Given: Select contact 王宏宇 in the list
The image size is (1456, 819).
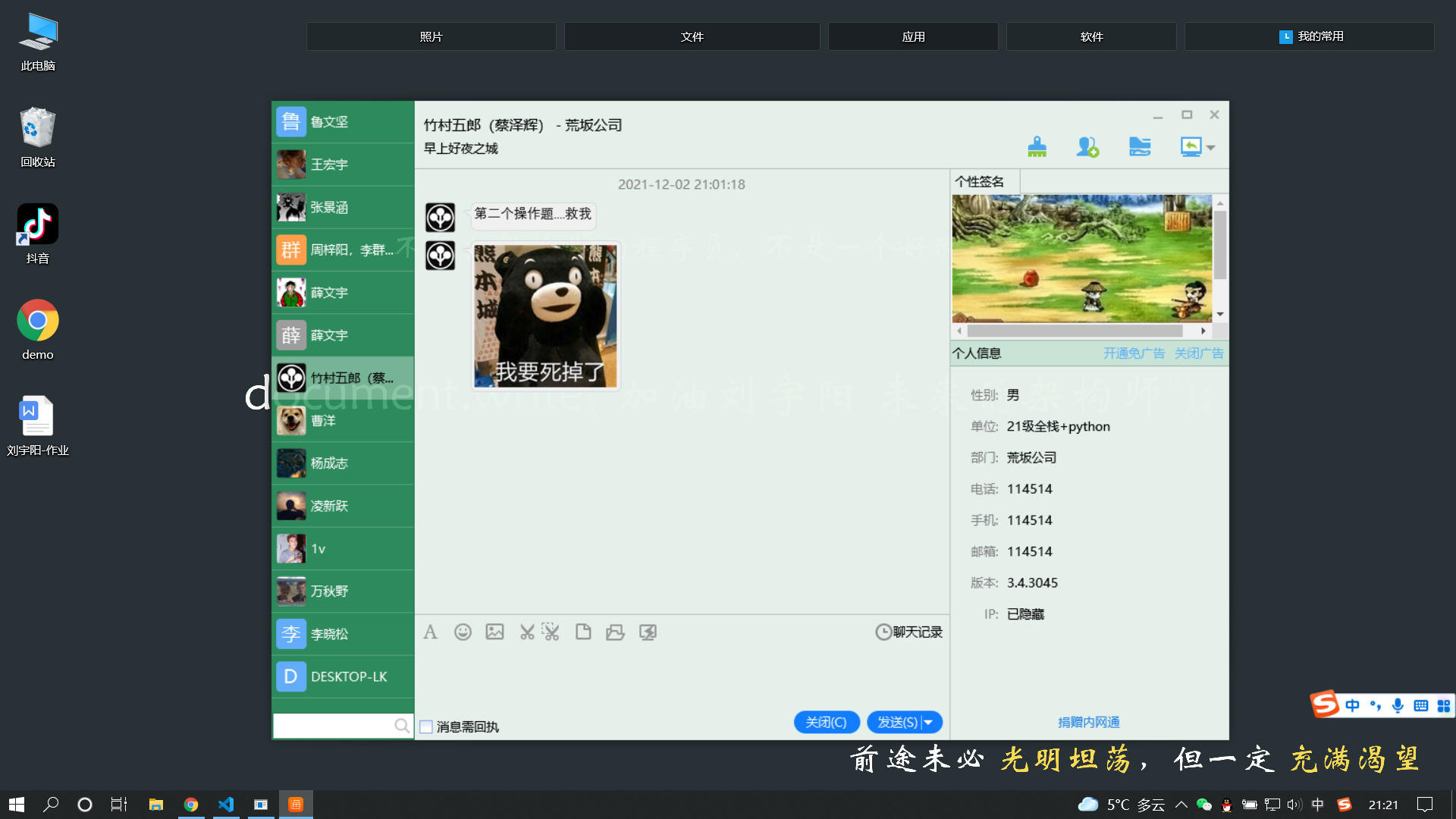Looking at the screenshot, I should click(343, 165).
